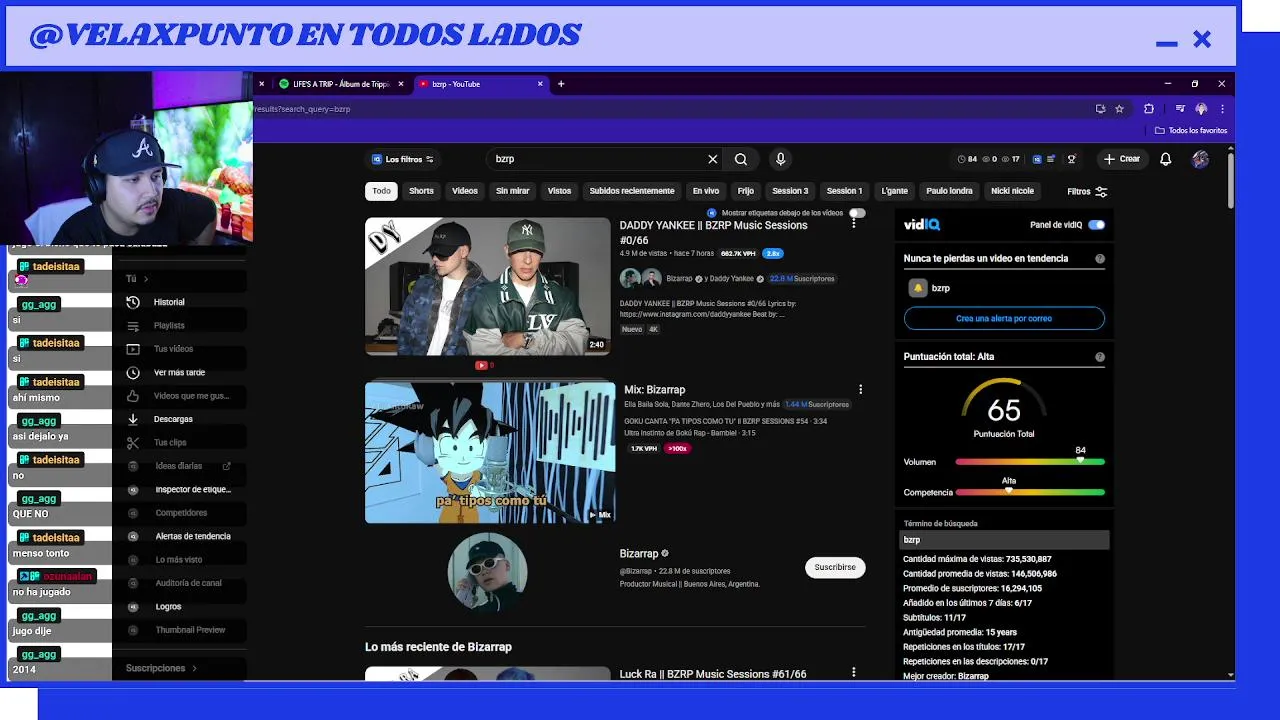Open the YouTube account avatar menu
Viewport: 1280px width, 720px height.
pyautogui.click(x=1201, y=159)
